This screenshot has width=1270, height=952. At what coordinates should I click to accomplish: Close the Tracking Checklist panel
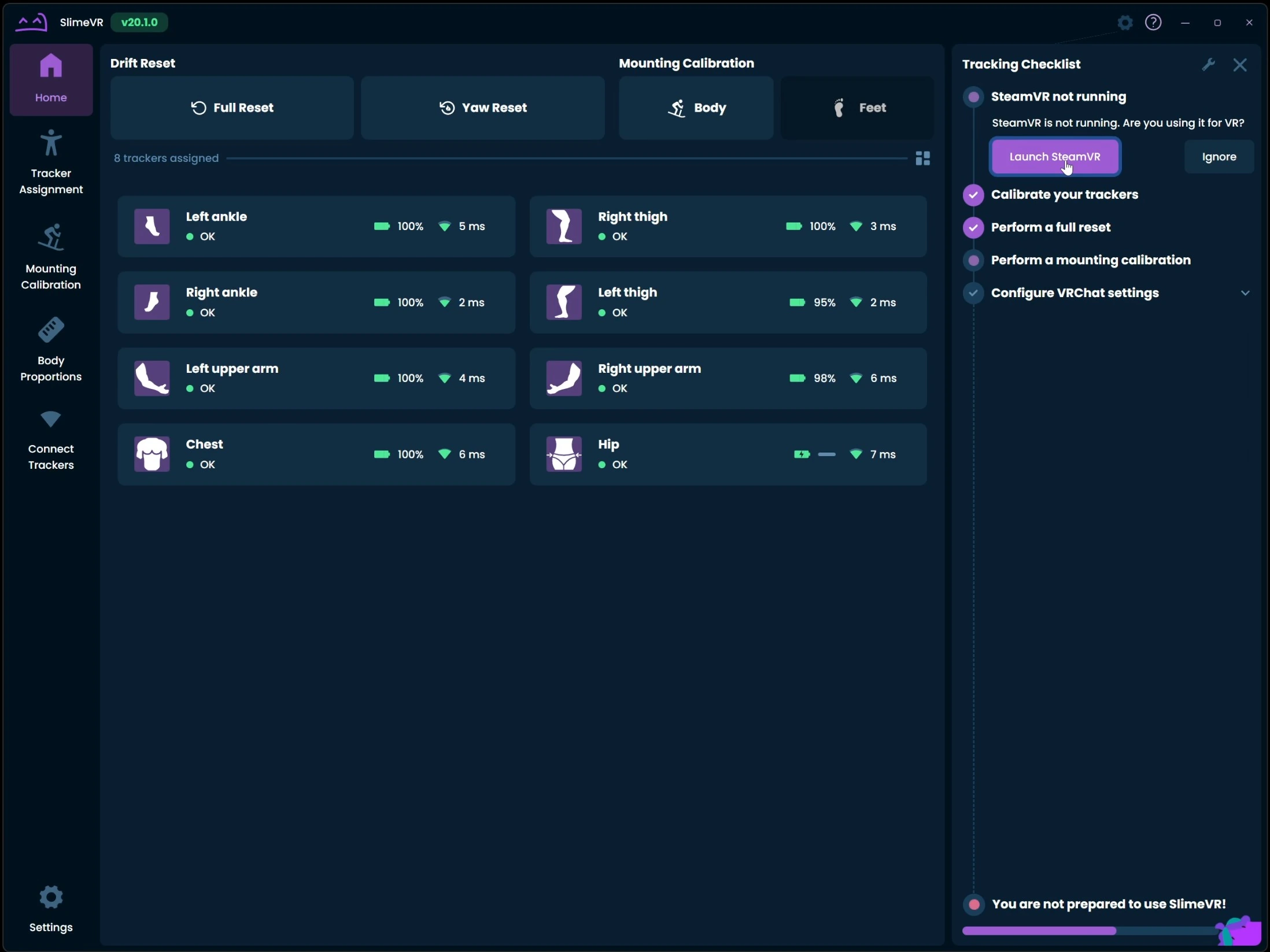(x=1239, y=64)
